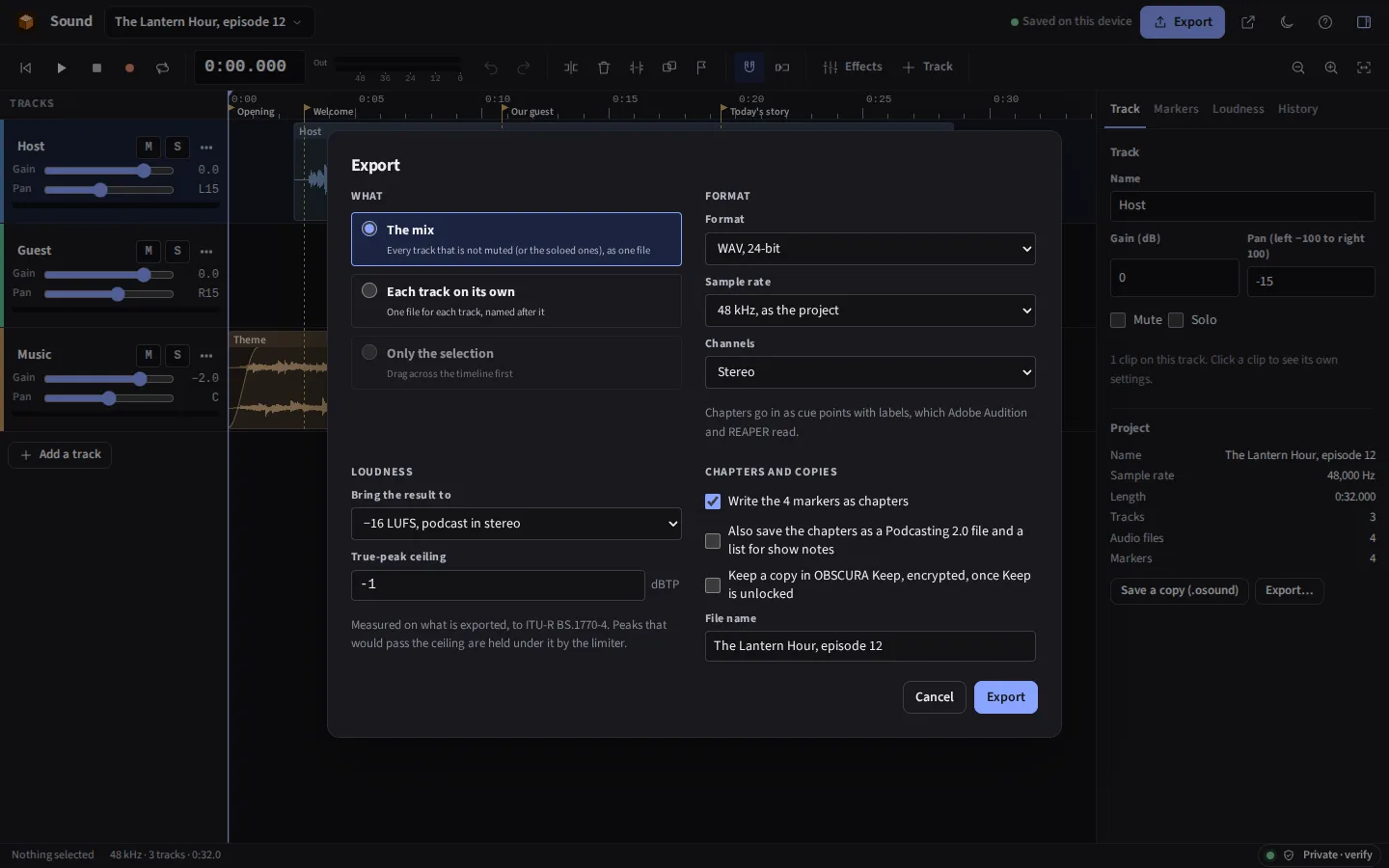Click the Export button in dialog
The image size is (1389, 868).
pyautogui.click(x=1005, y=697)
